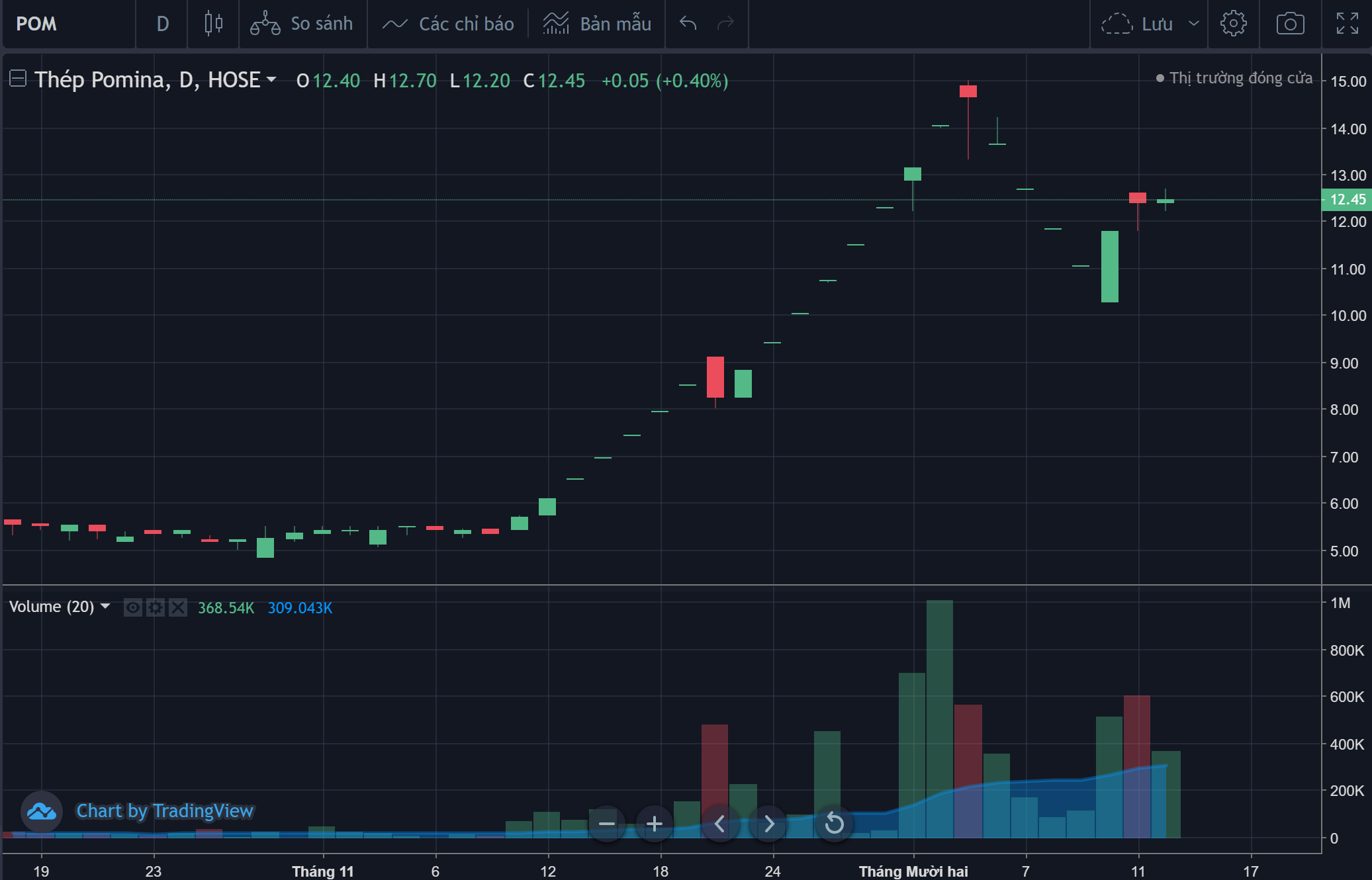Screen dimensions: 1372x880
Task: Open the D interval selector
Action: pos(162,24)
